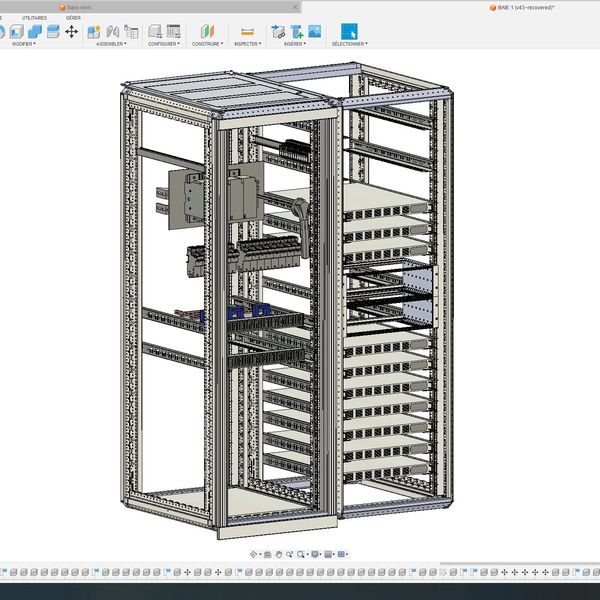Click the Construire plane icon
The image size is (600, 600).
(x=206, y=31)
